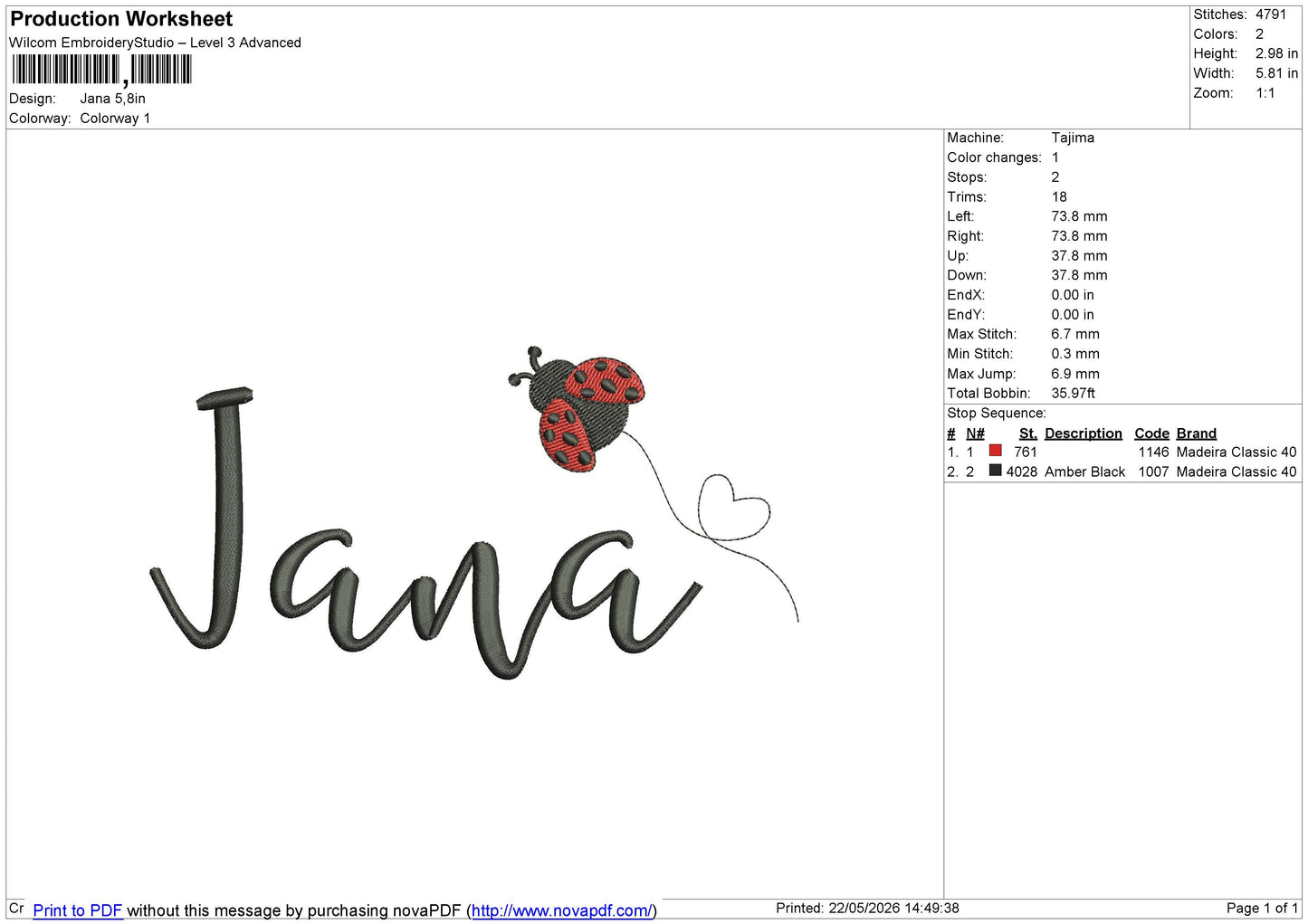
Task: Select the design name Jana 5,8in
Action: (x=113, y=99)
